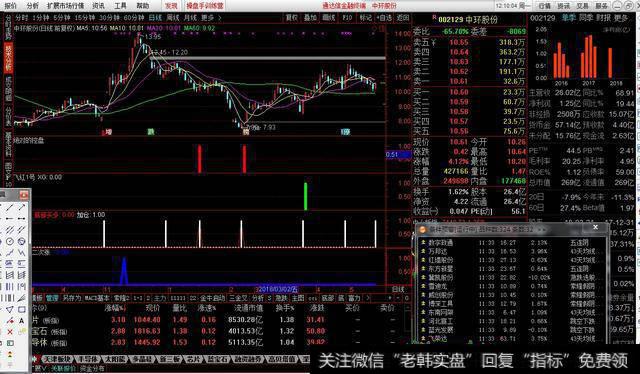Open the 工具 menu
The image size is (640, 374).
pyautogui.click(x=120, y=6)
